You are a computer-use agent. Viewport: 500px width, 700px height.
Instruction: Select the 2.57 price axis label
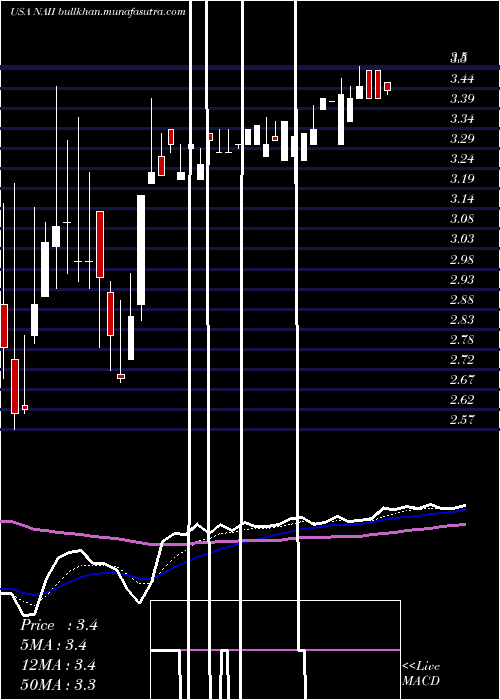click(462, 420)
